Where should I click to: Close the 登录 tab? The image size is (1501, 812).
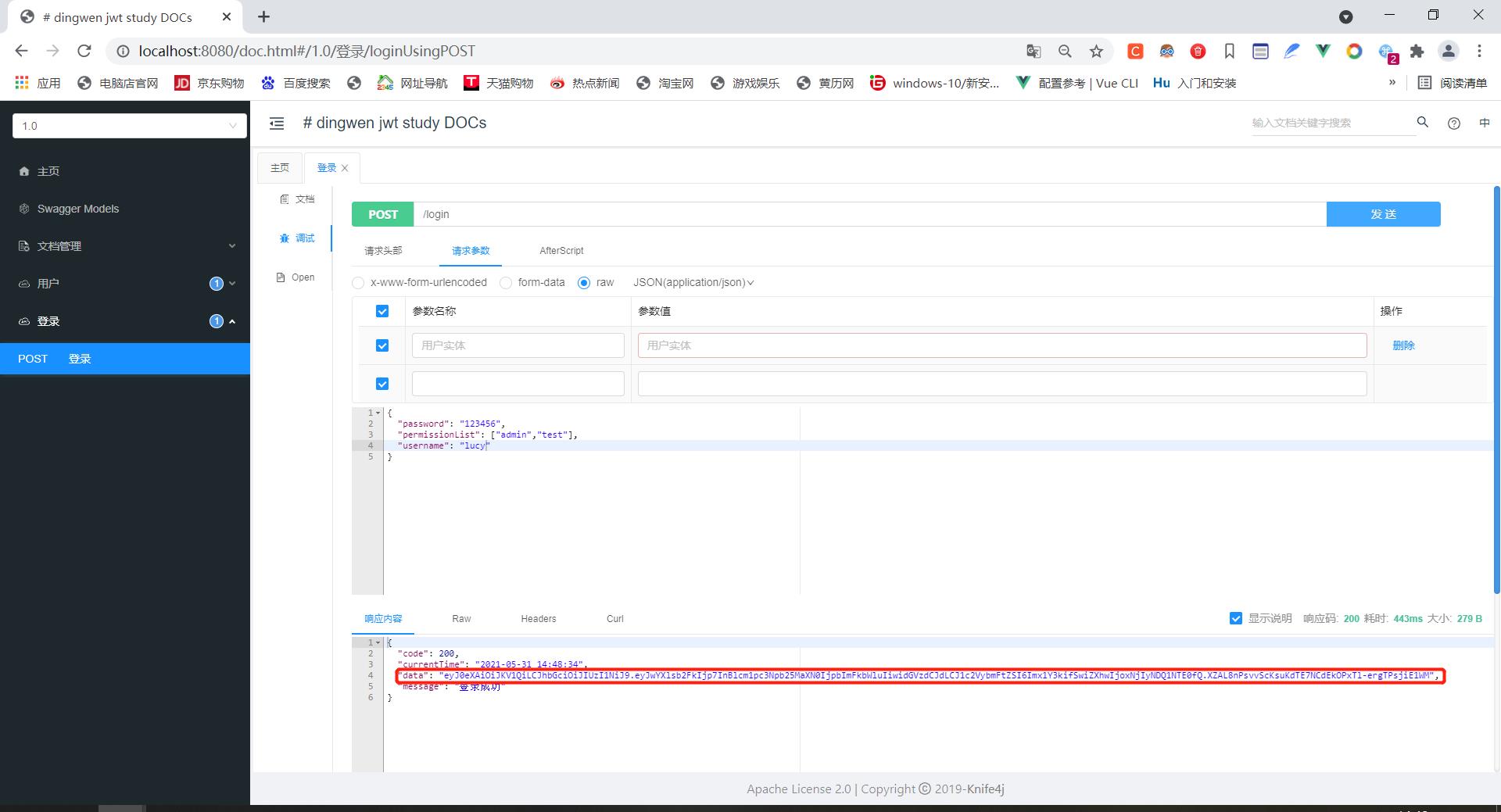click(345, 168)
